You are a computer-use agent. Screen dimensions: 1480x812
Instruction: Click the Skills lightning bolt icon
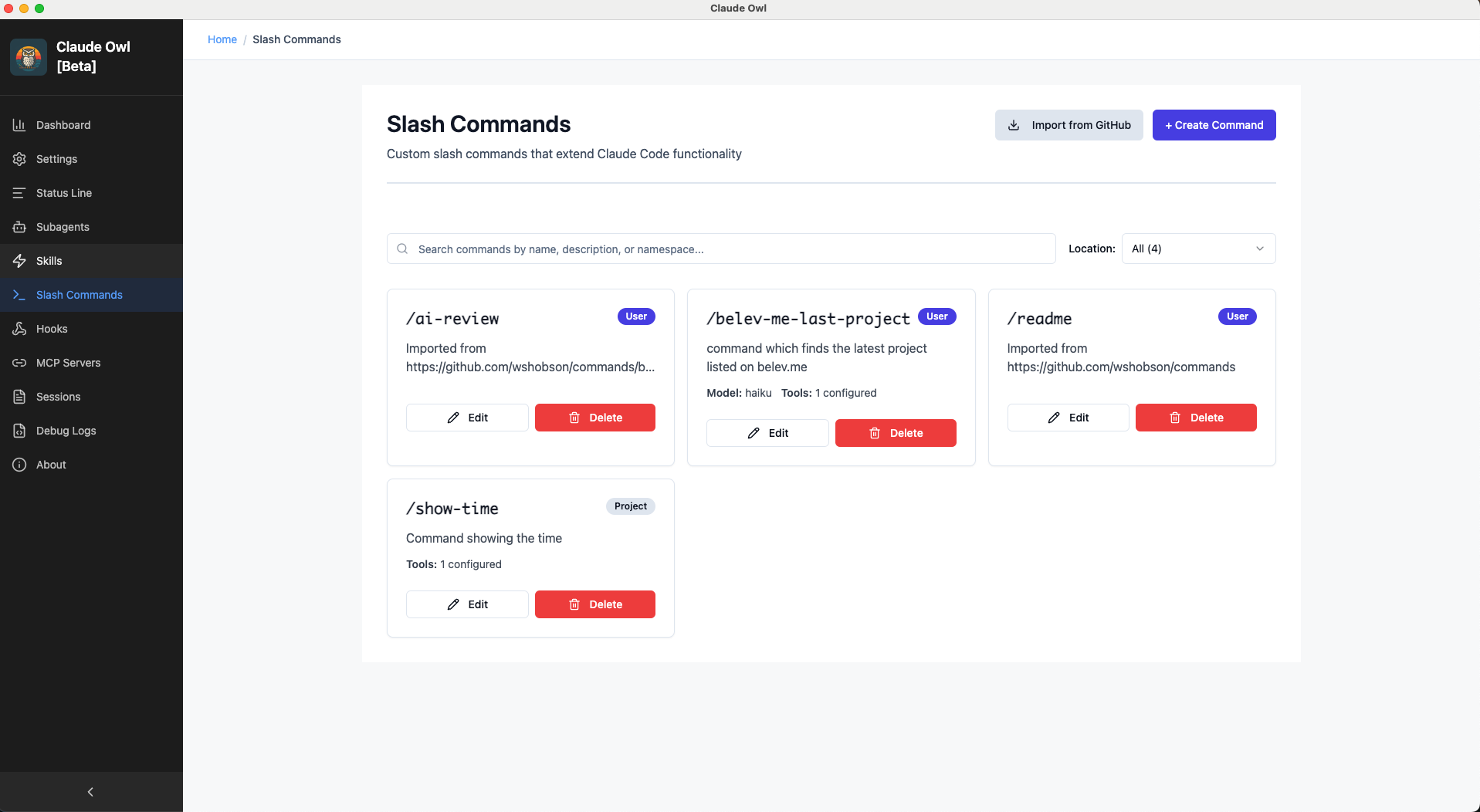19,261
